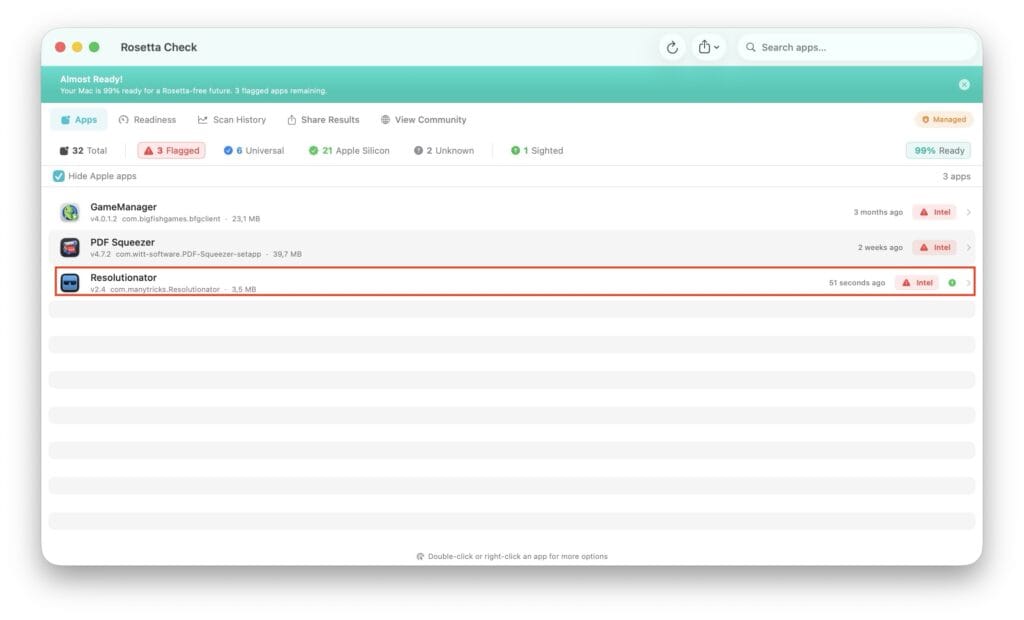Click the com.manytricks.Resolutionator bundle ID
The image size is (1024, 620).
[165, 289]
